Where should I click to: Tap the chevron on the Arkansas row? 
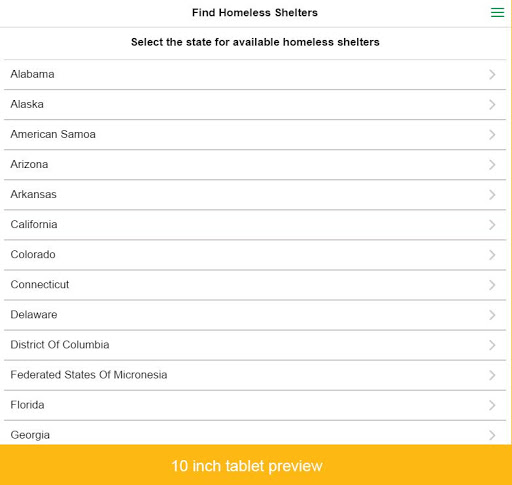click(x=492, y=195)
